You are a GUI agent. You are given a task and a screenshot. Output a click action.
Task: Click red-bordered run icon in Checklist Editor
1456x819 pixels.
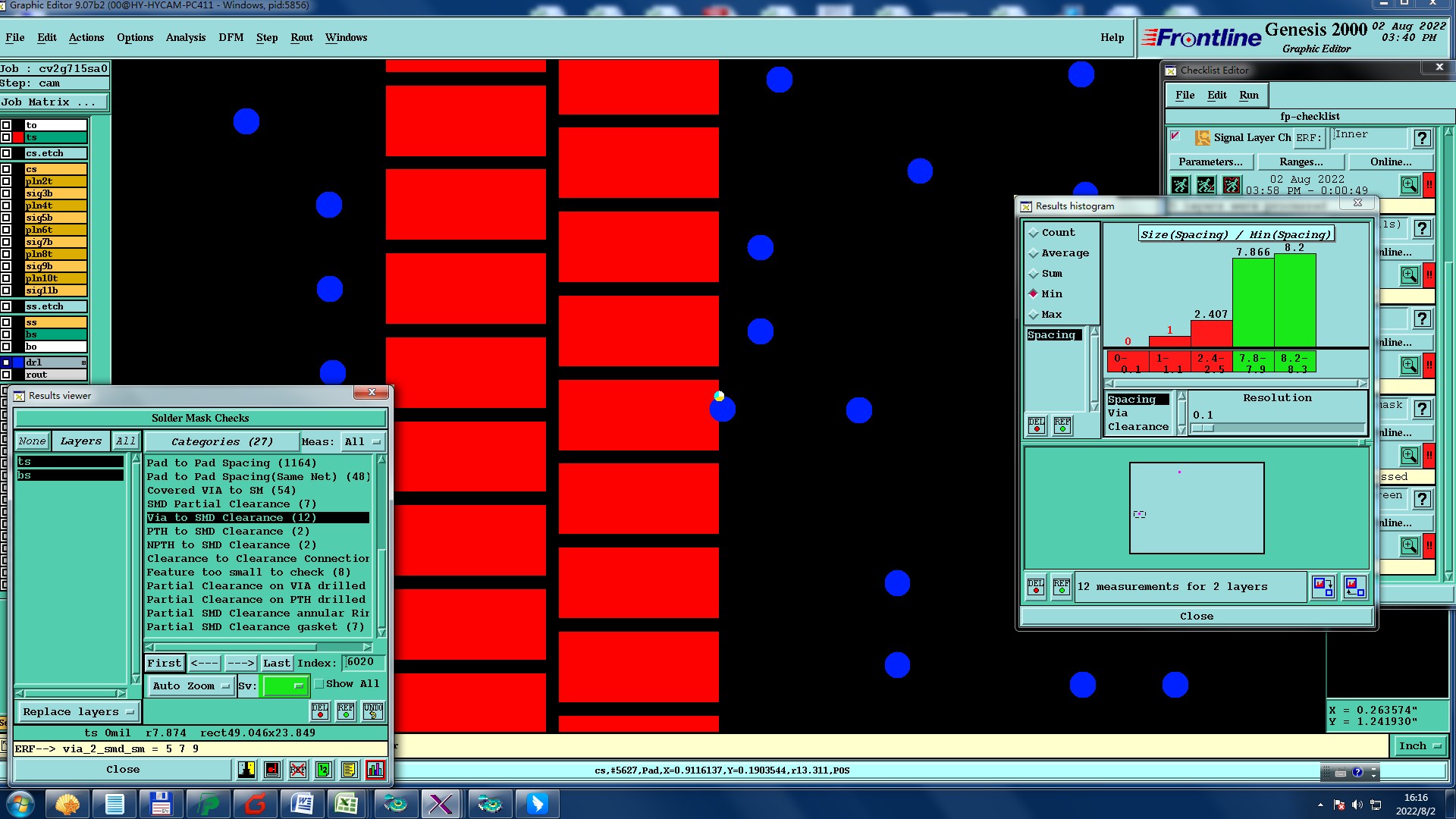point(1232,184)
